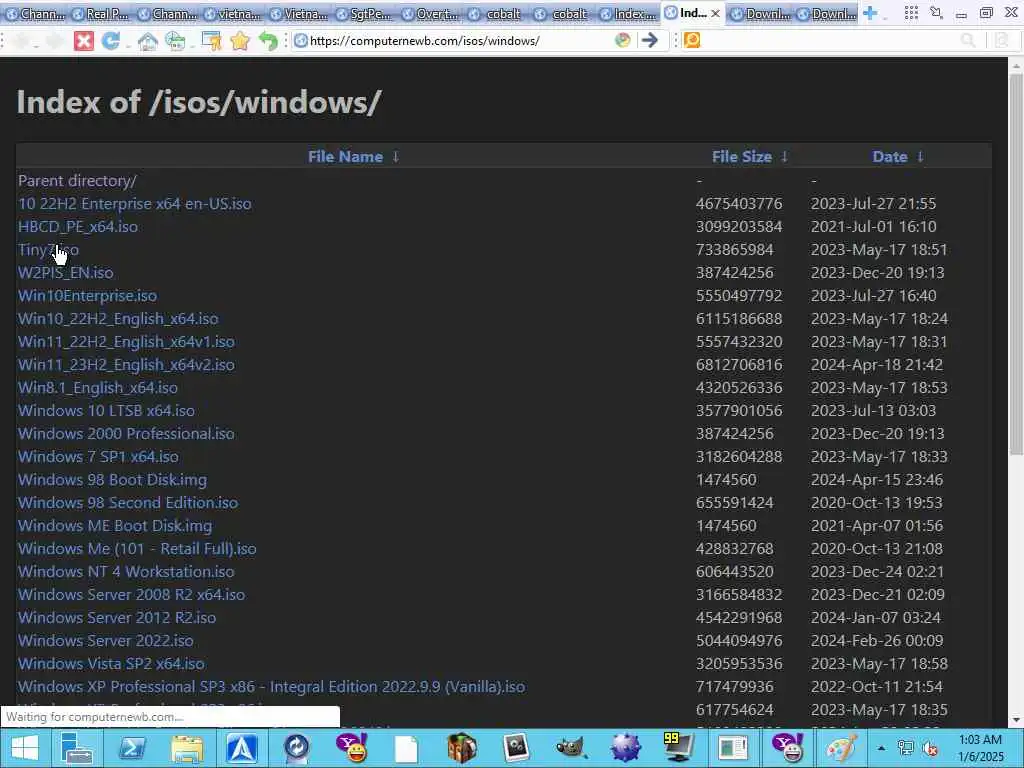Click the muted volume tray icon
The image size is (1024, 768).
coord(930,748)
